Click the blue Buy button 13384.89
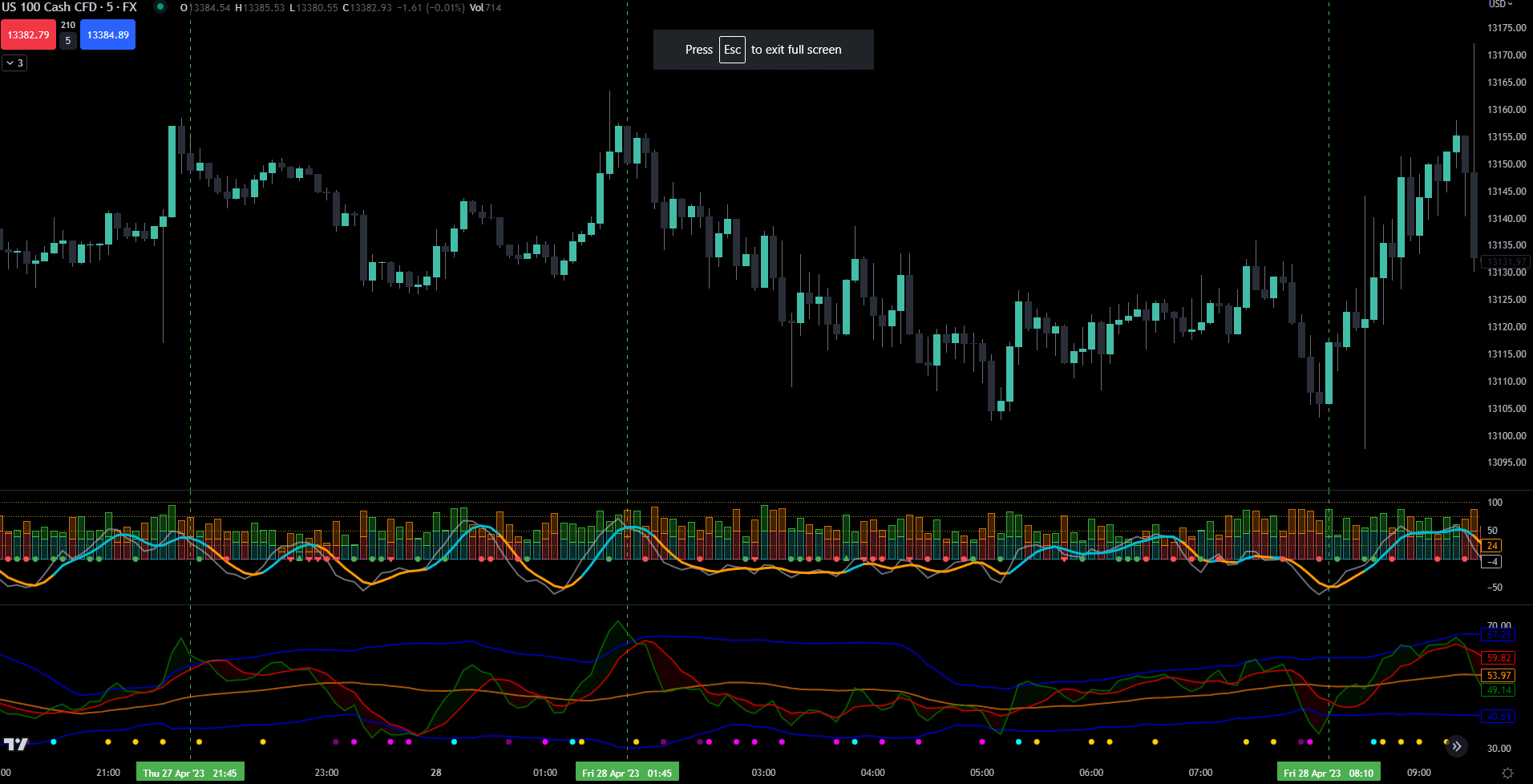 coord(107,34)
